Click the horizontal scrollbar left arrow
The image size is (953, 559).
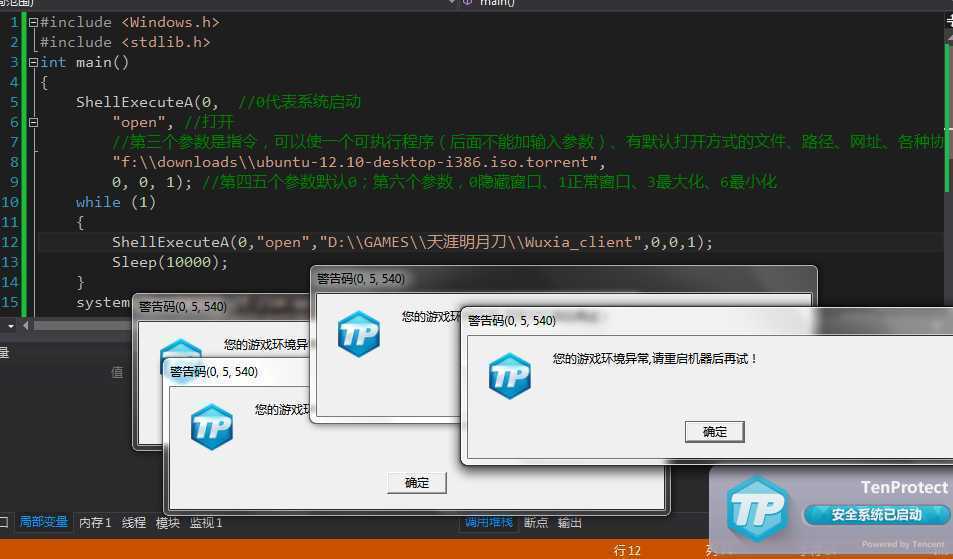(26, 326)
